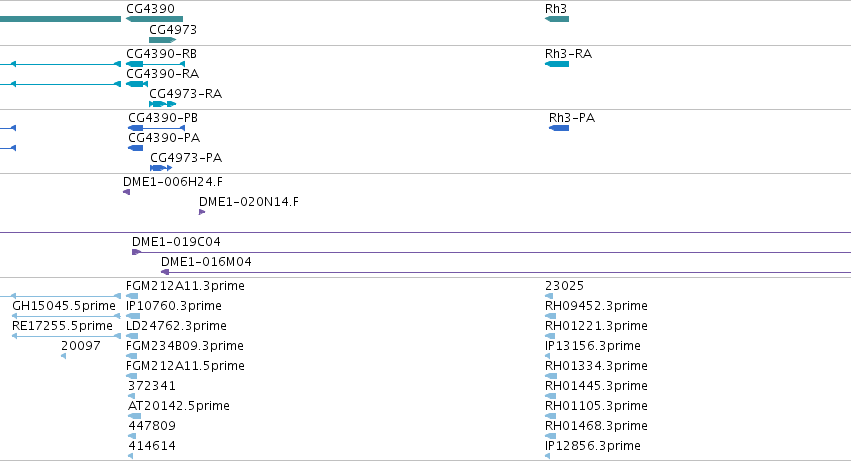Click the IP12856.3prime EST label
851x461 pixels.
click(593, 446)
